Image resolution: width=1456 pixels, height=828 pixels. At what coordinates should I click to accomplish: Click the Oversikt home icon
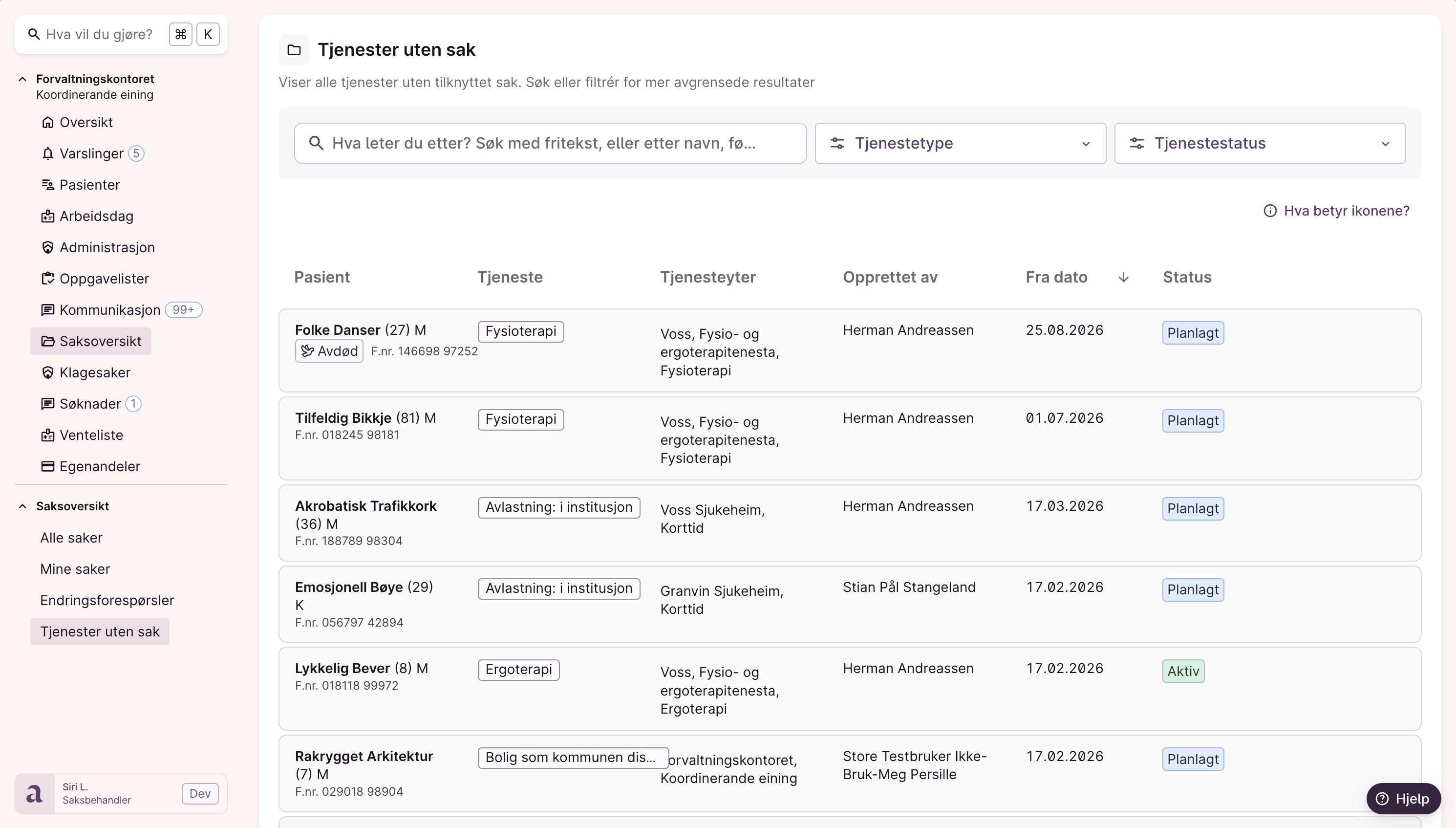(x=48, y=122)
